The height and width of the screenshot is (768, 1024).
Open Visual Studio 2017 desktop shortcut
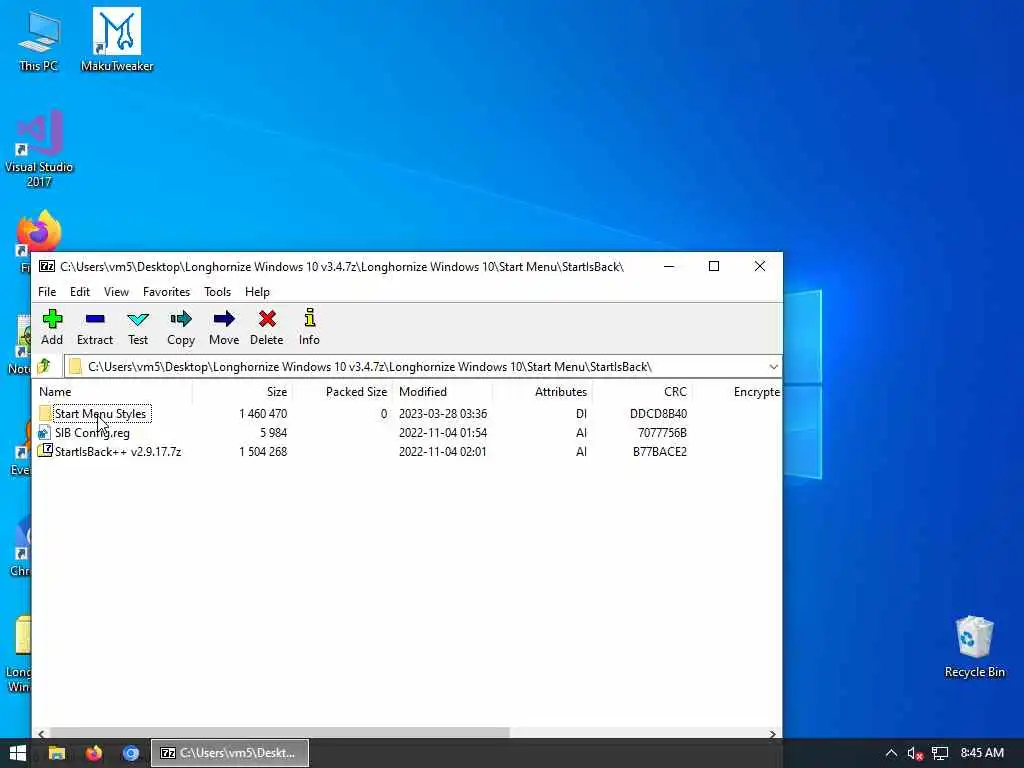click(x=39, y=149)
